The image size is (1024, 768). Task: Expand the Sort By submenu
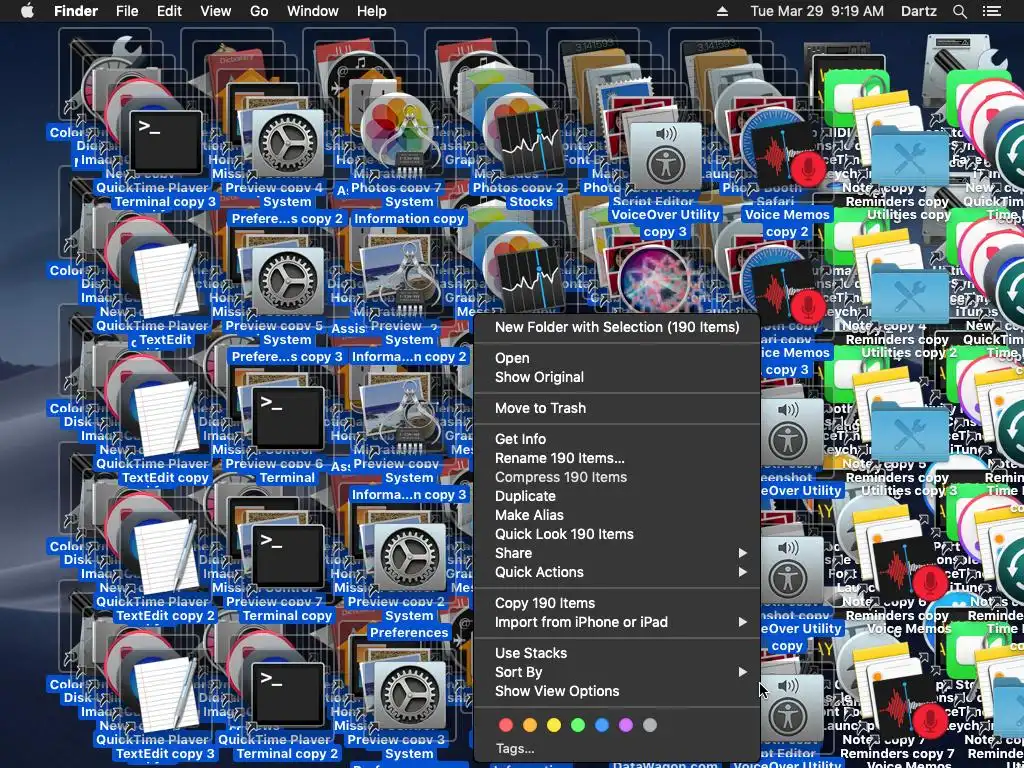click(x=617, y=672)
